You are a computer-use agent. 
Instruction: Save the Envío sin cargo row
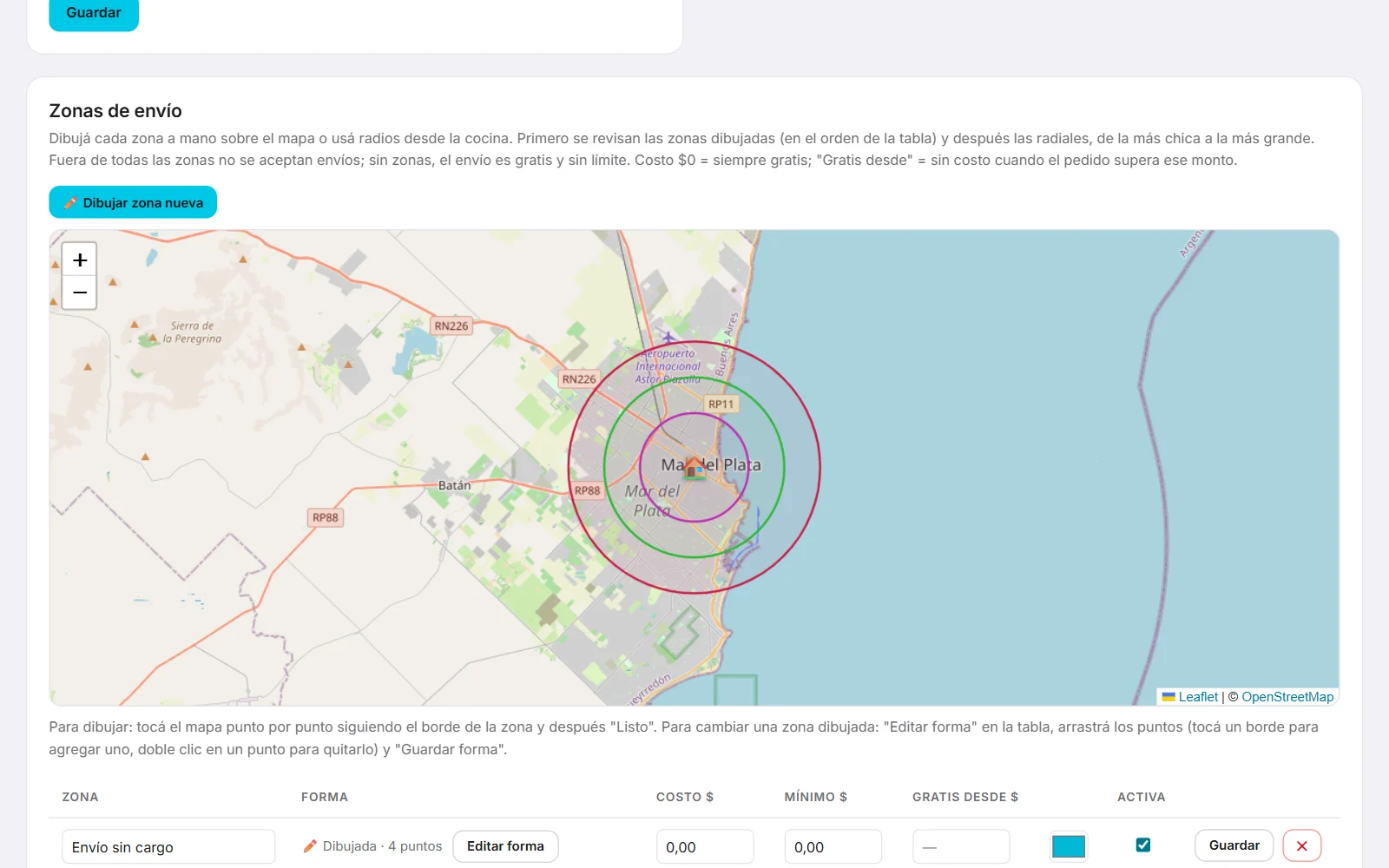click(x=1234, y=845)
